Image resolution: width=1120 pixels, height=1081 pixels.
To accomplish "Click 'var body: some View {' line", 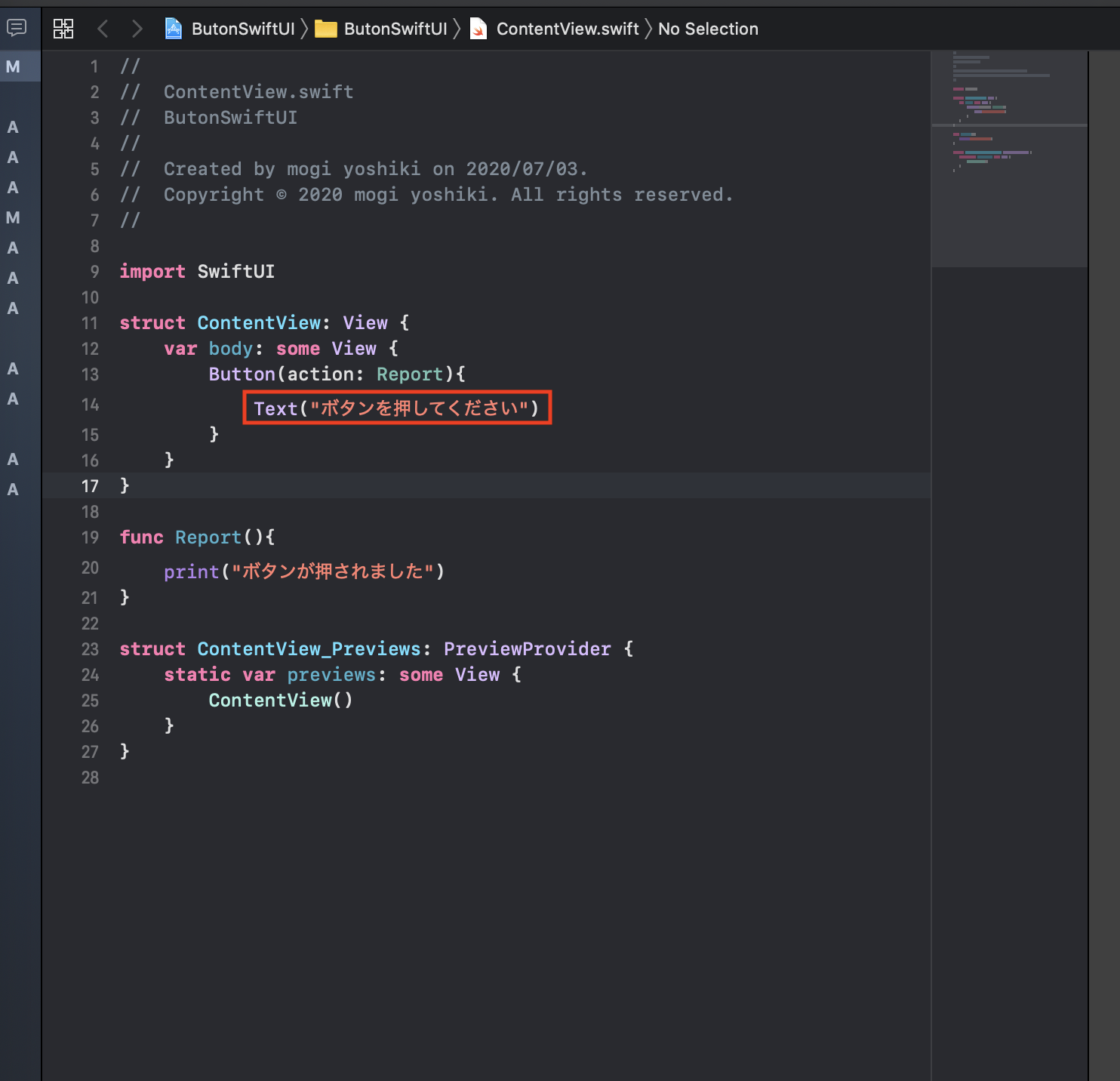I will click(x=281, y=349).
